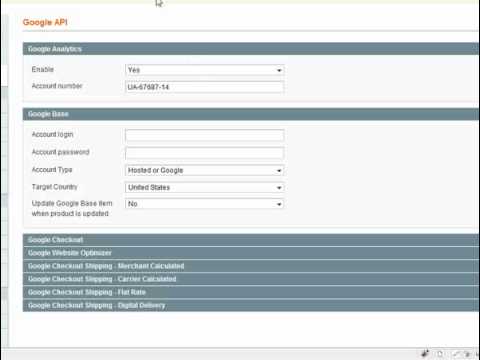Expand Google Checkout Shipping - Digital Delivery
Screen dimensions: 480x360
[x=251, y=305]
